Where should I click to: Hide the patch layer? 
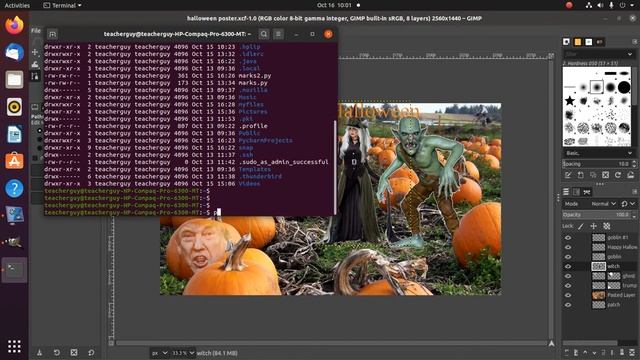point(568,305)
